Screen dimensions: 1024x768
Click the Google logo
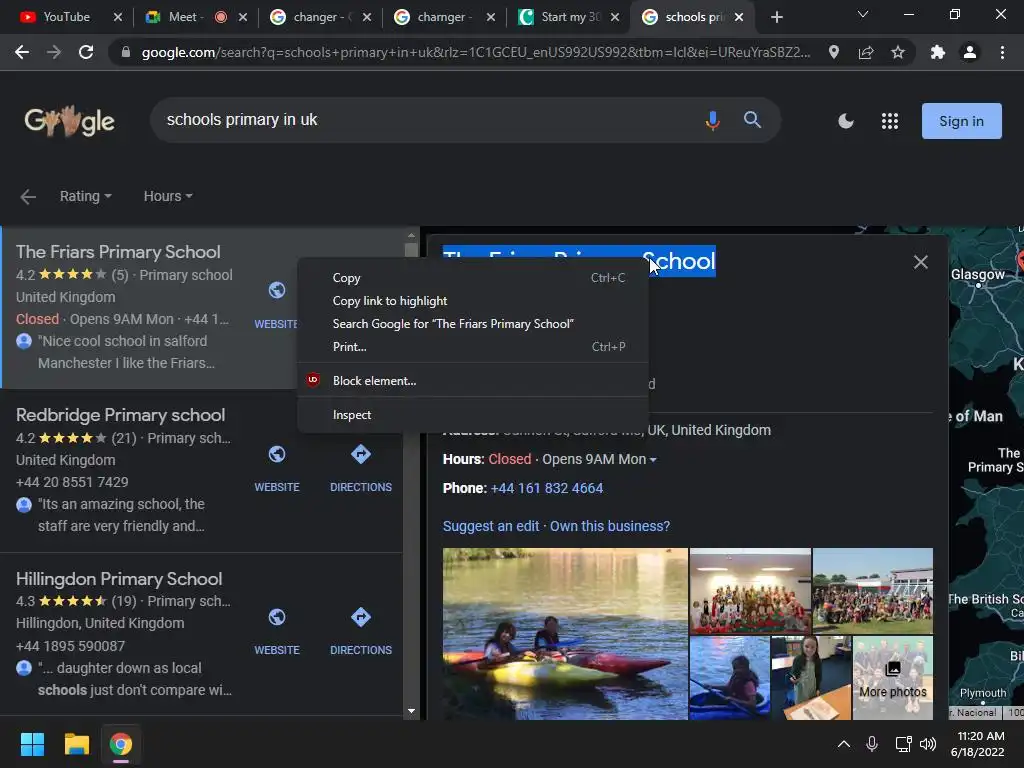(x=69, y=121)
